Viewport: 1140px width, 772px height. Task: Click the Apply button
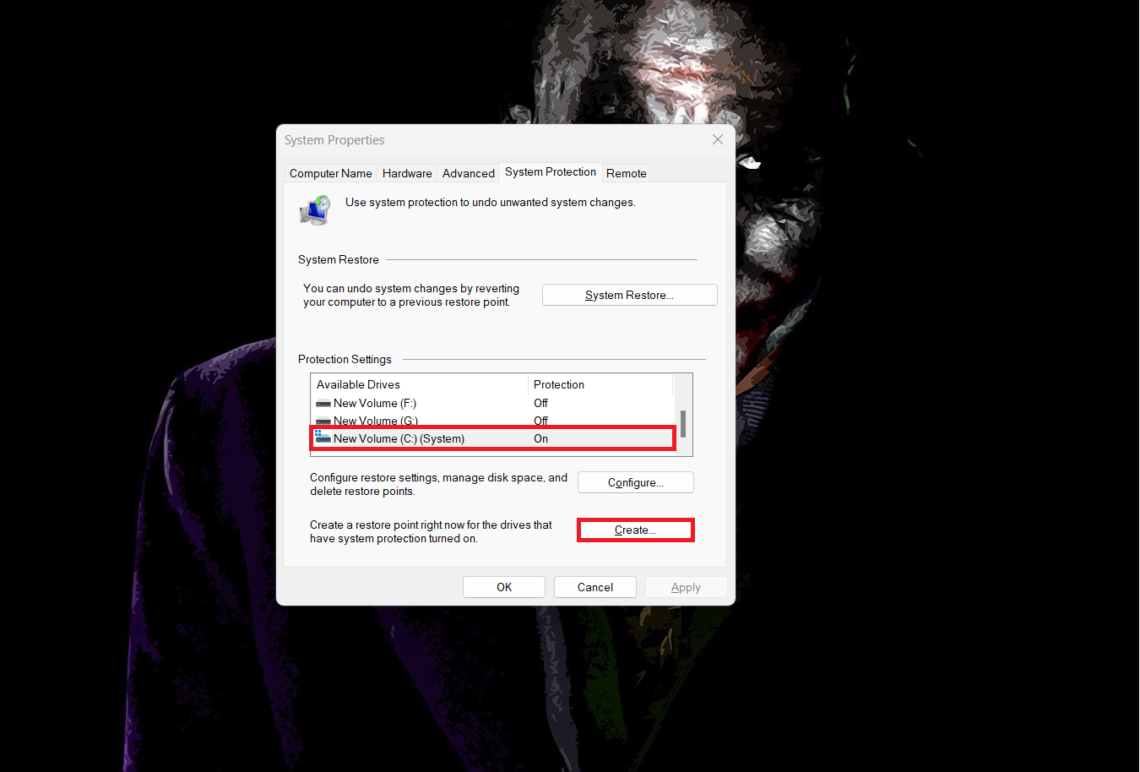pos(686,587)
